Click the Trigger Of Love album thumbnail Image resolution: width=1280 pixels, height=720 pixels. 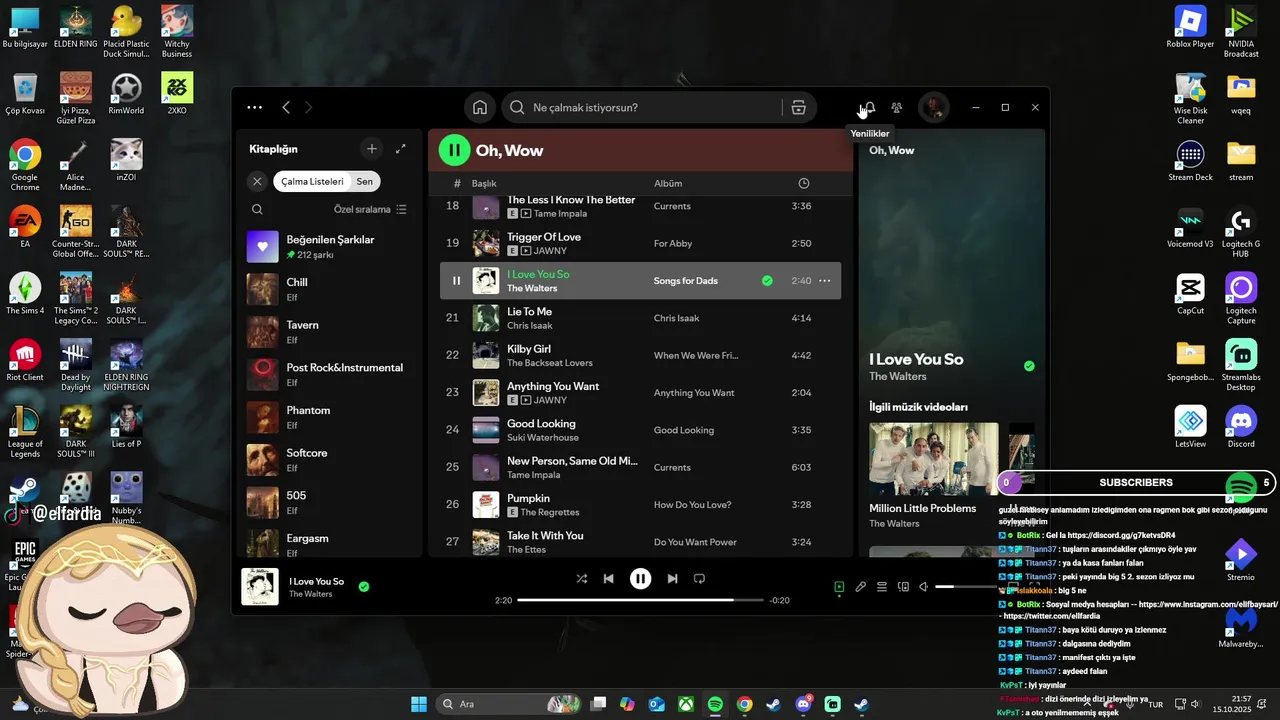tap(486, 243)
